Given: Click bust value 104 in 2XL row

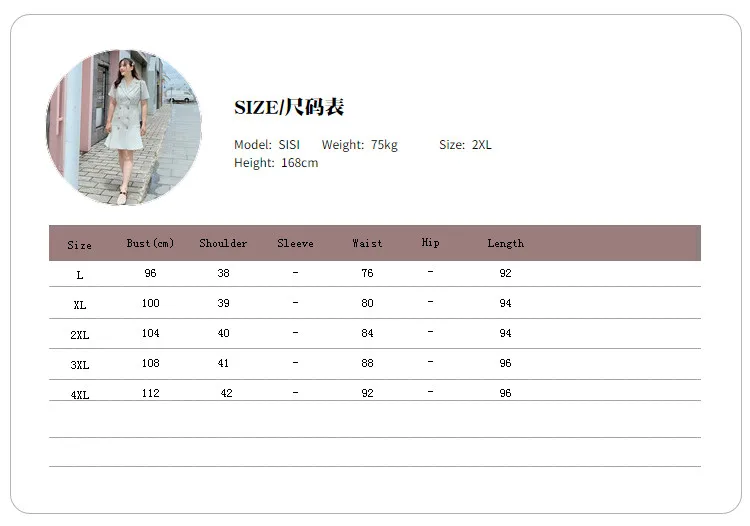Looking at the screenshot, I should [x=151, y=333].
